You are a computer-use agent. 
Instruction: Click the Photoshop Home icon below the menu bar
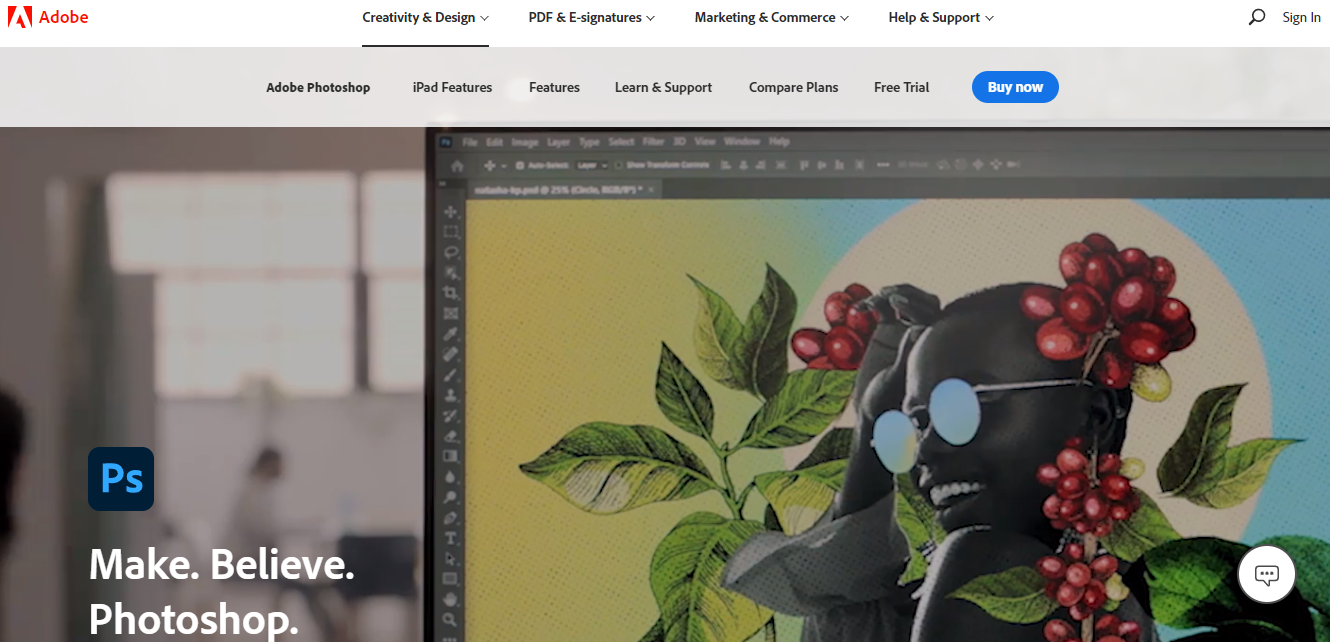[458, 164]
